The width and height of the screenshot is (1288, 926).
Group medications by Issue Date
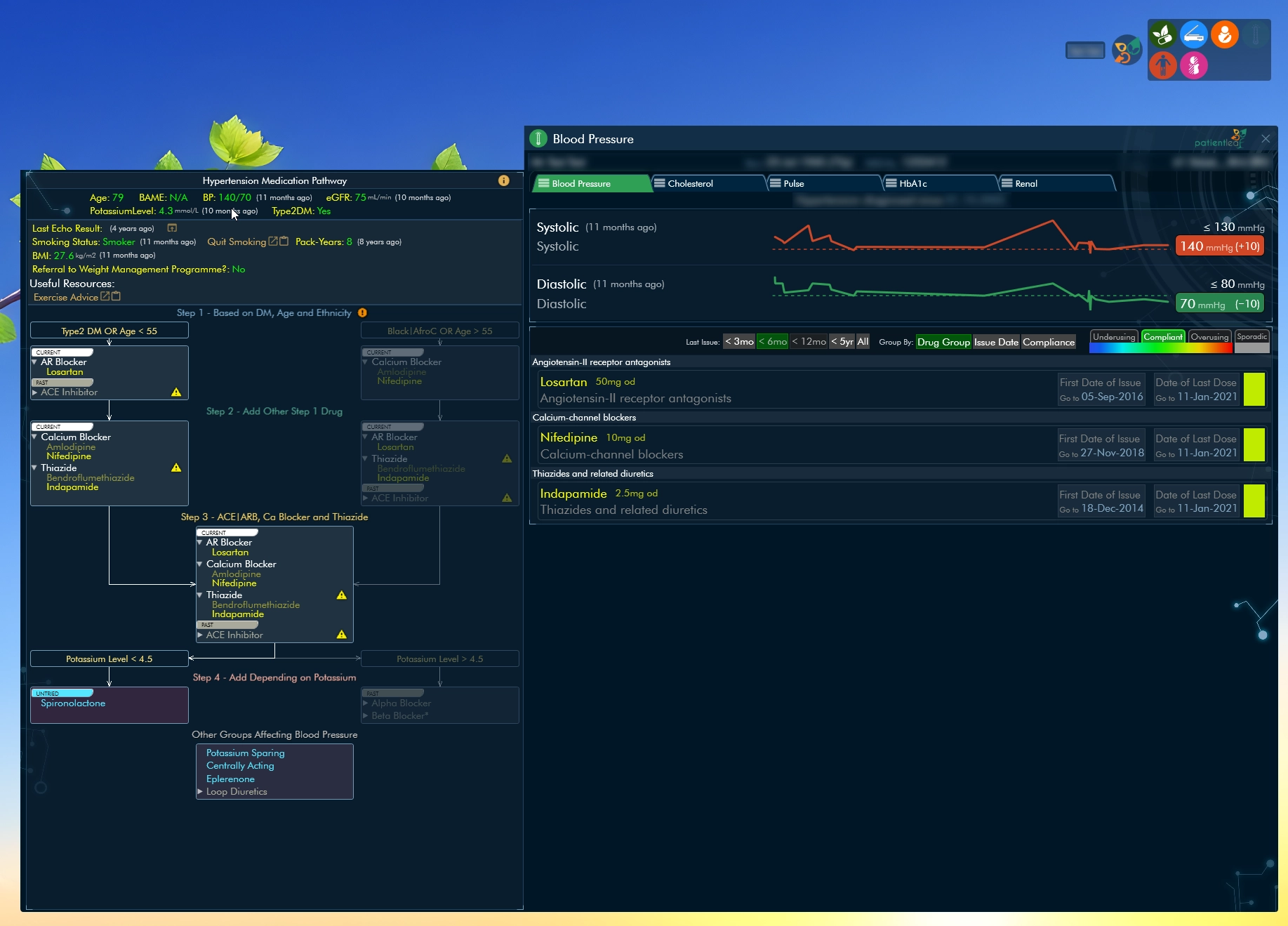click(995, 342)
